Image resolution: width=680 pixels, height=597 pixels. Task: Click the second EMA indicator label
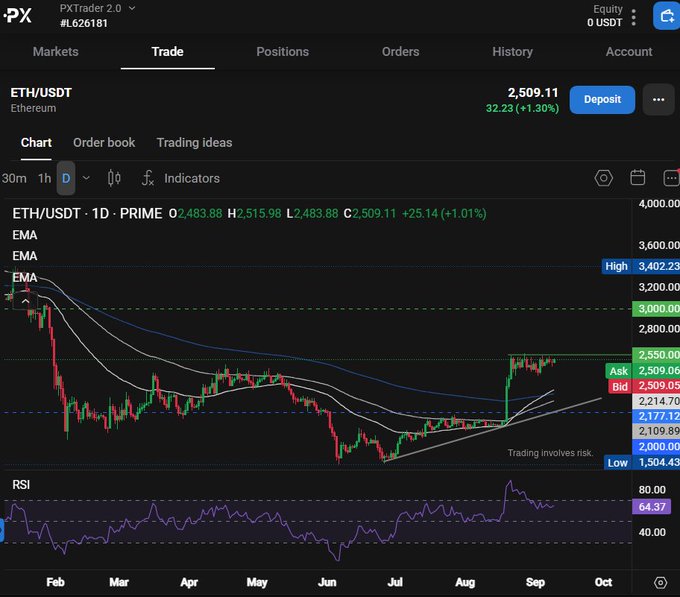(x=25, y=256)
